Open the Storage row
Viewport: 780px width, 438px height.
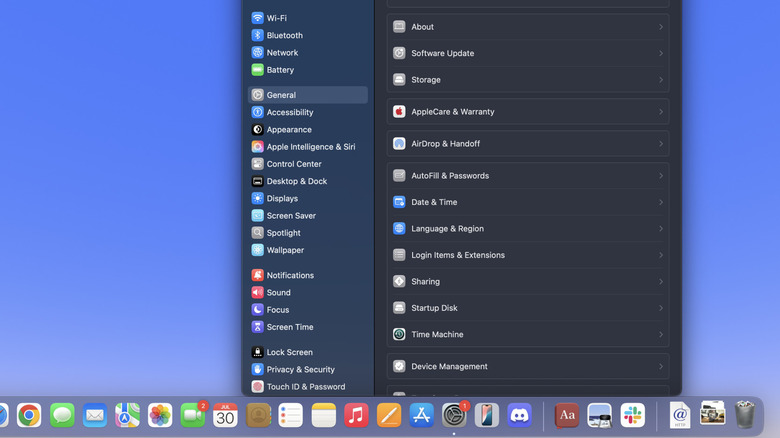(x=528, y=80)
